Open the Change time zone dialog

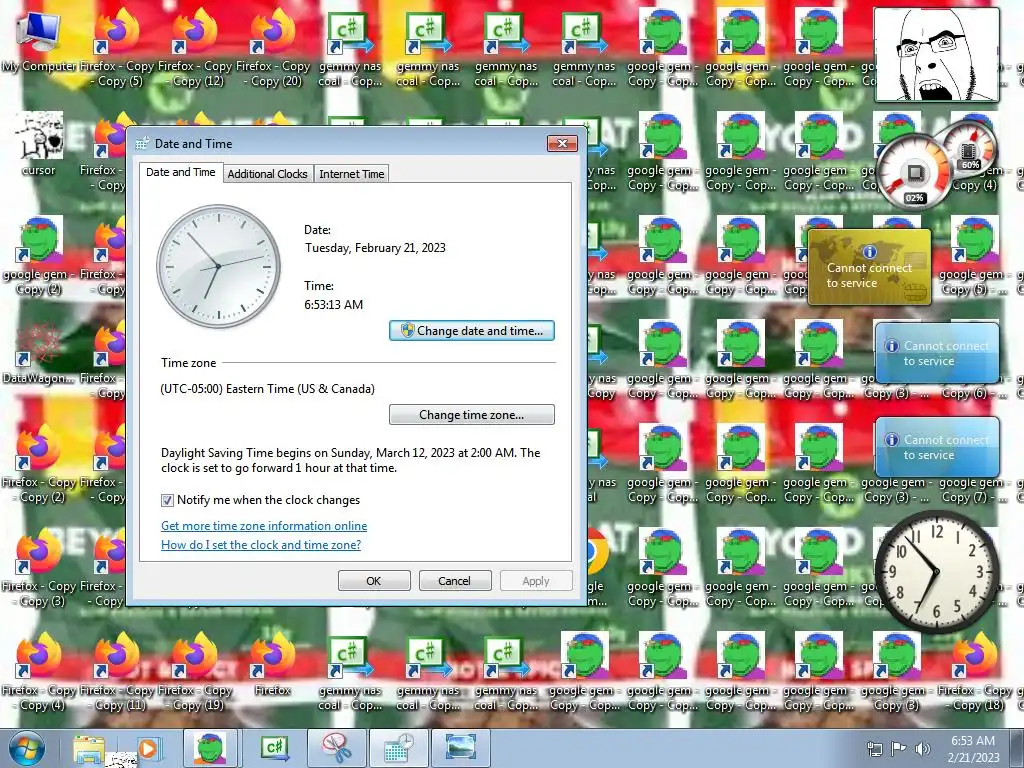[472, 415]
